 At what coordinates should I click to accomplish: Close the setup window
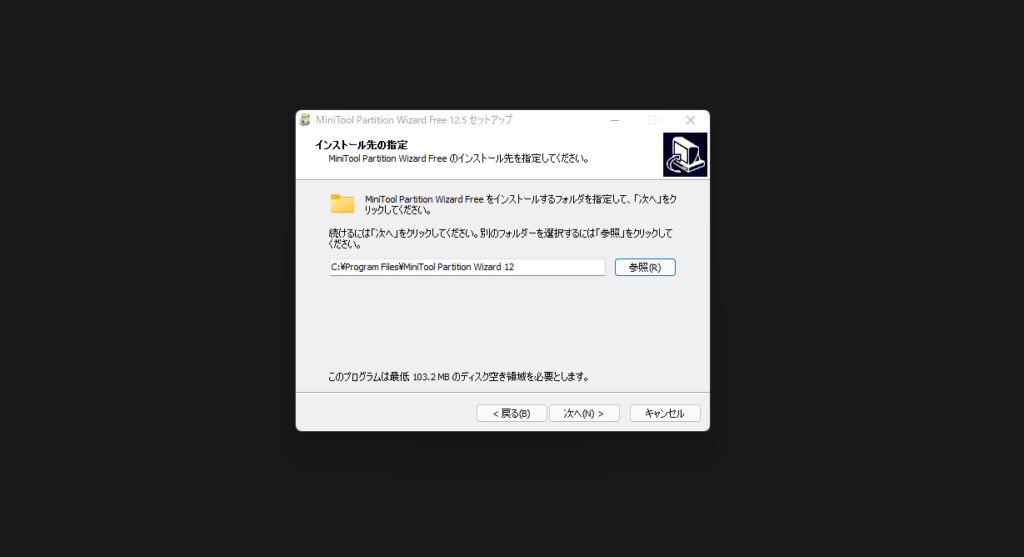pyautogui.click(x=690, y=120)
